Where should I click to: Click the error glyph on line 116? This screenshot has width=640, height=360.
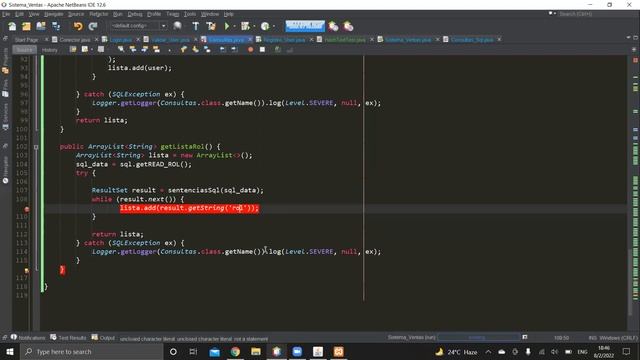pos(27,270)
